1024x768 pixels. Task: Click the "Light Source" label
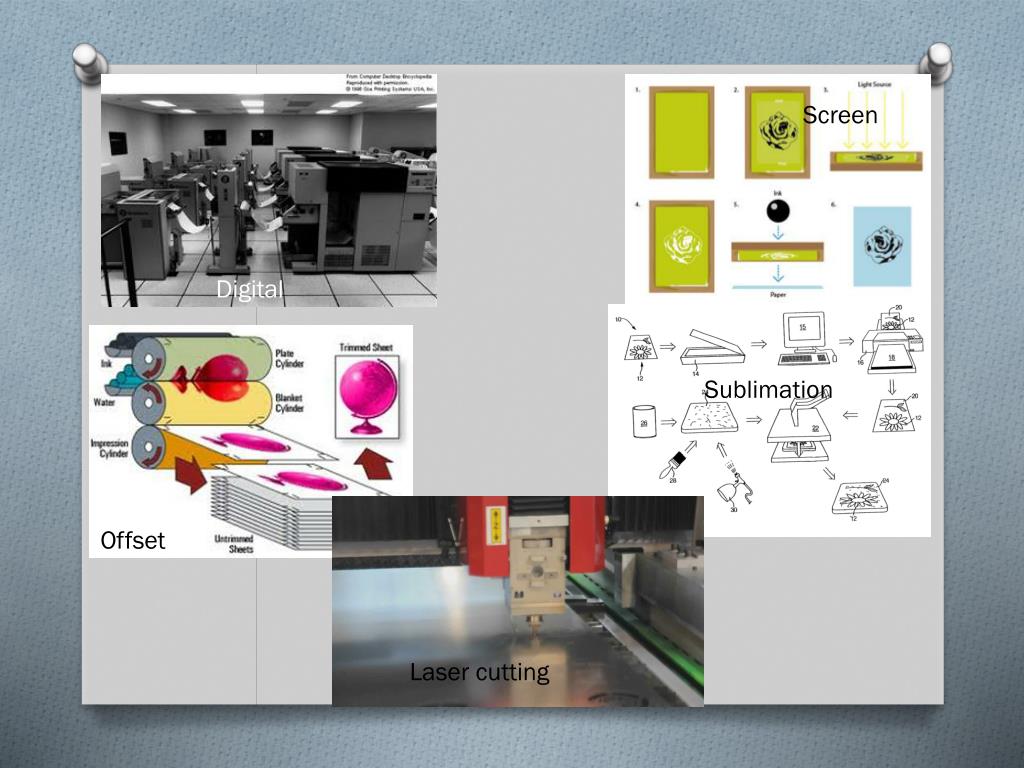[874, 84]
